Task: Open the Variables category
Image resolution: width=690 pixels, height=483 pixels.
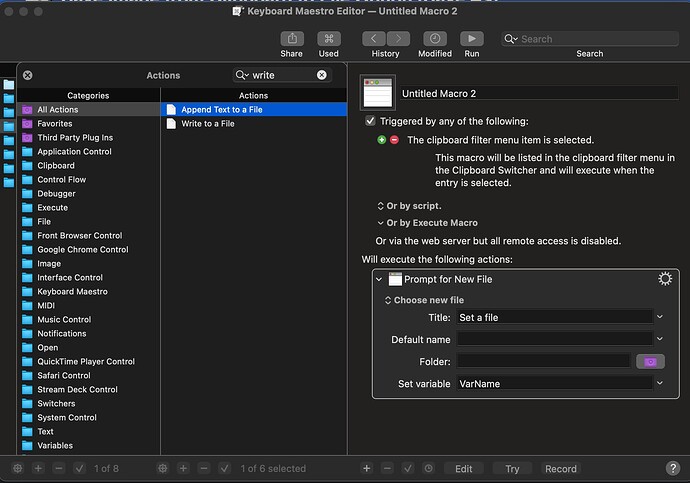Action: coord(89,446)
